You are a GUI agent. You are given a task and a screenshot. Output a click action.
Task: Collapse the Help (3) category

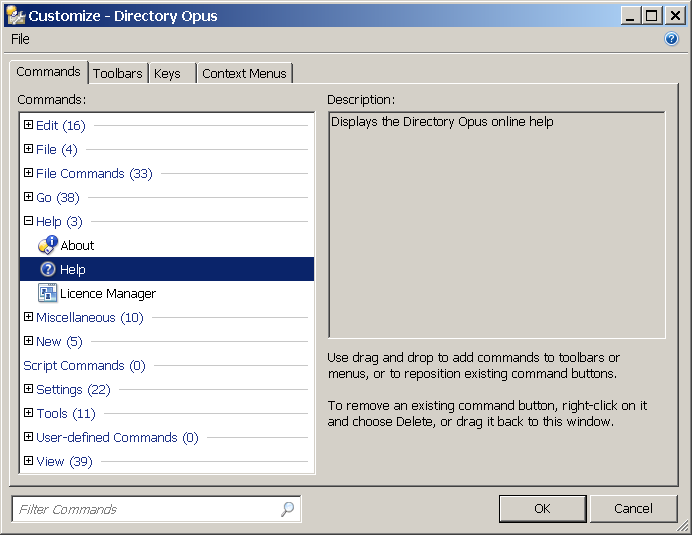(28, 220)
